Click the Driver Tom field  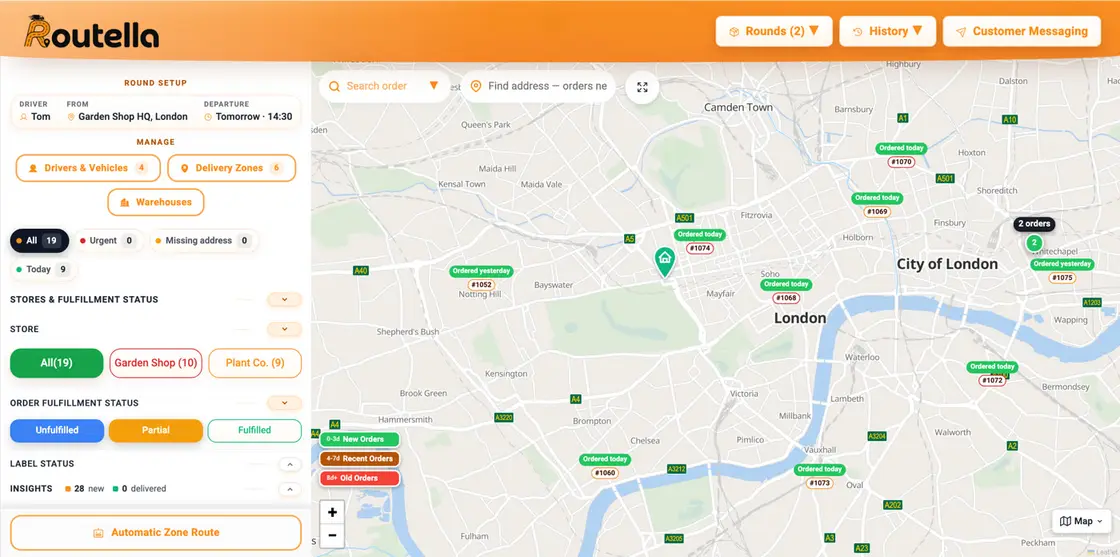coord(36,111)
